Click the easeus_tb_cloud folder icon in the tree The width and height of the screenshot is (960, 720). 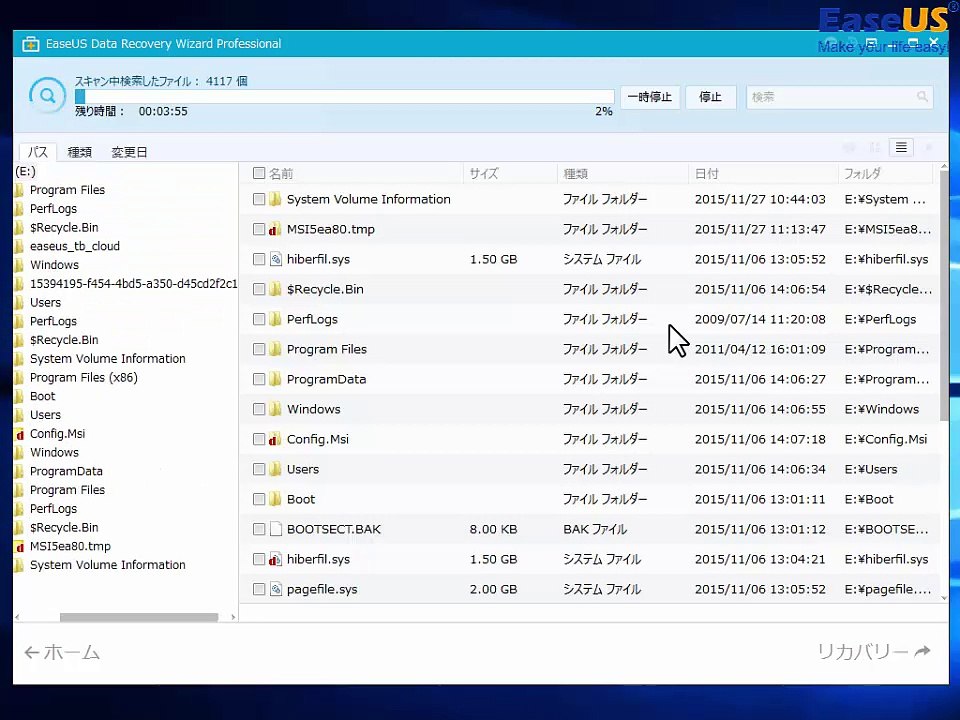tap(20, 246)
